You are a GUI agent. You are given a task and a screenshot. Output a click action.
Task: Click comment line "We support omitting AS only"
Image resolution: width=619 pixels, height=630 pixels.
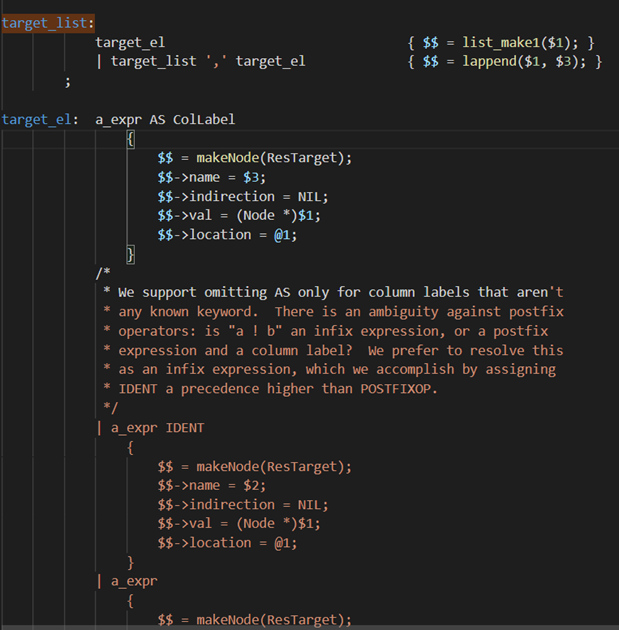333,292
